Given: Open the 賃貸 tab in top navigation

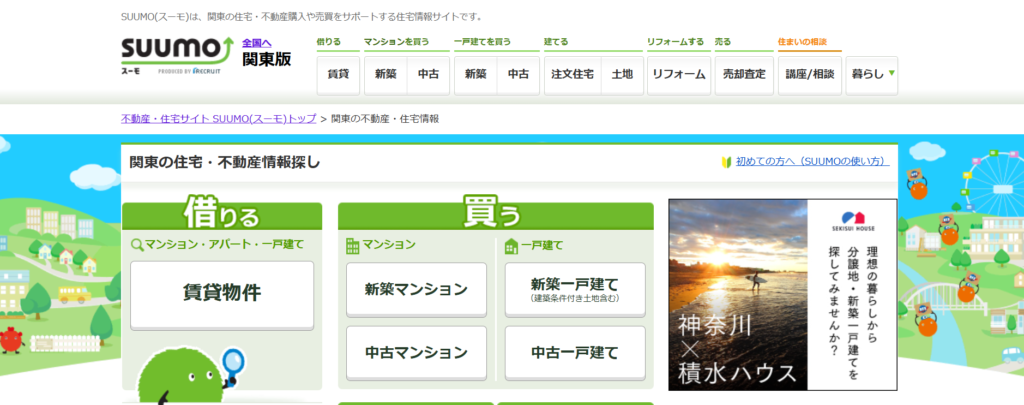Looking at the screenshot, I should 338,75.
